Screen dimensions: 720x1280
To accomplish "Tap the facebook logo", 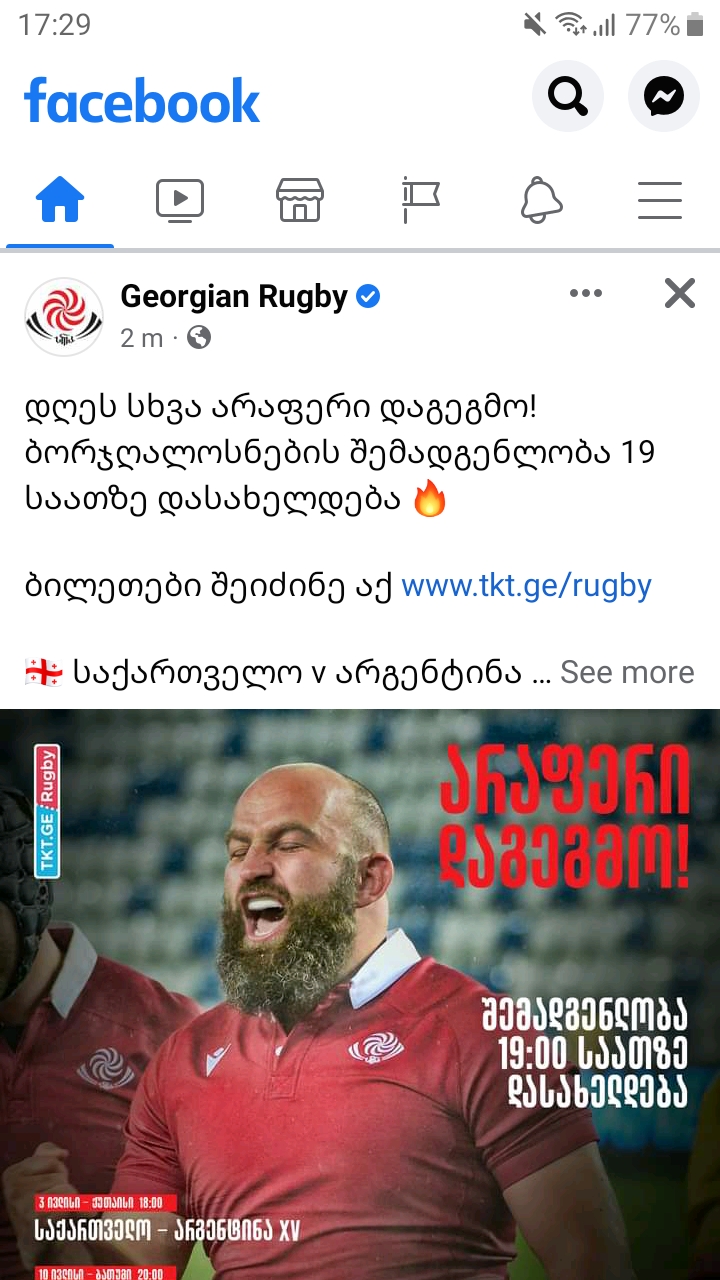I will [x=142, y=101].
